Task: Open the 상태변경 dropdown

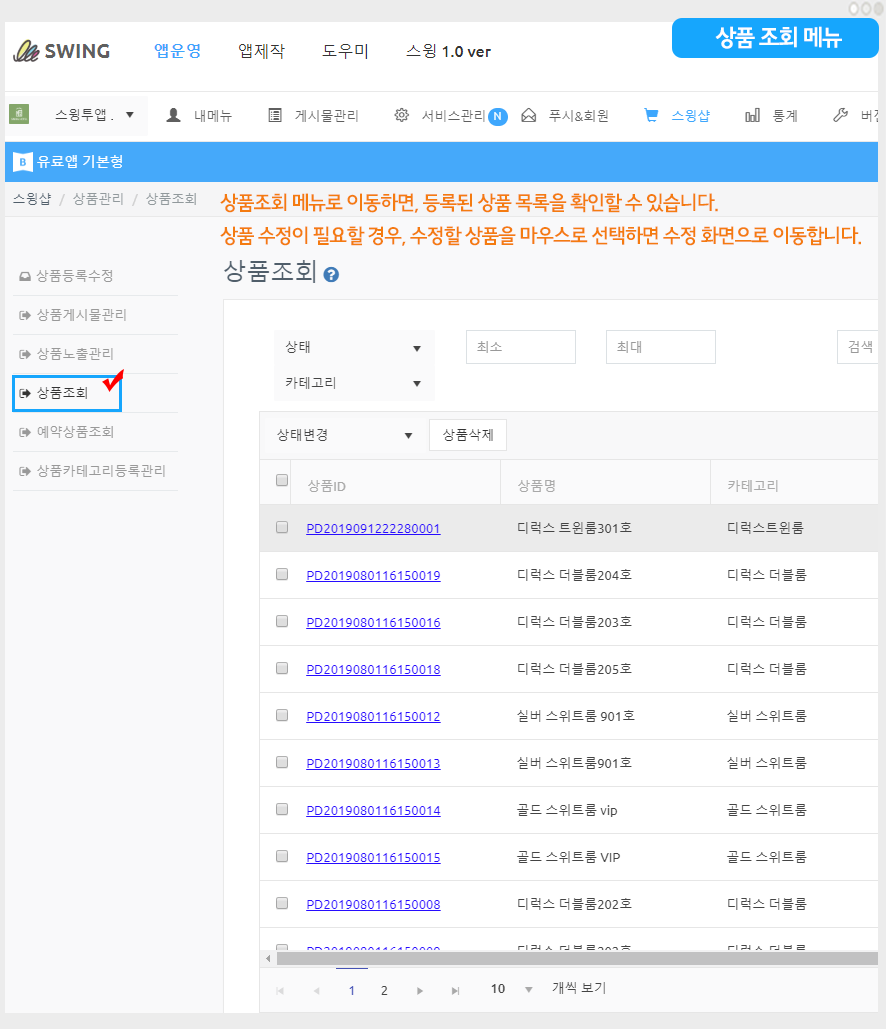Action: (344, 435)
